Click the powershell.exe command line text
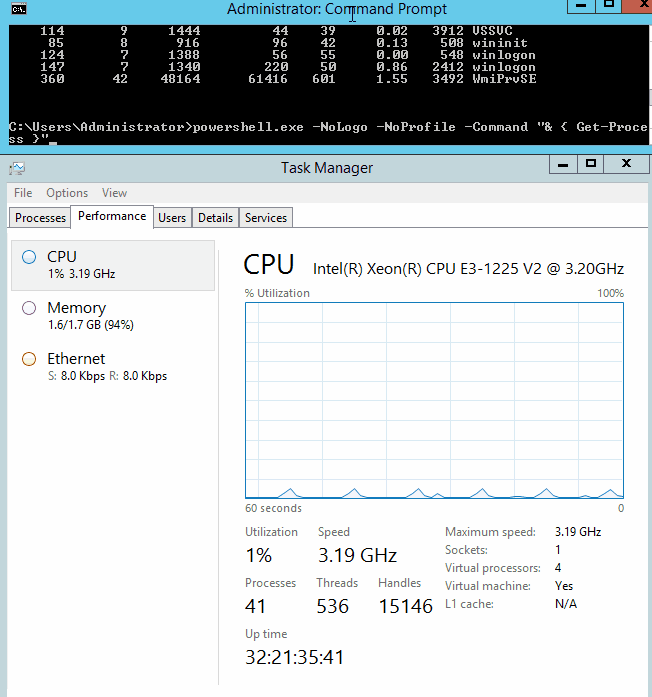The height and width of the screenshot is (697, 652). tap(328, 133)
